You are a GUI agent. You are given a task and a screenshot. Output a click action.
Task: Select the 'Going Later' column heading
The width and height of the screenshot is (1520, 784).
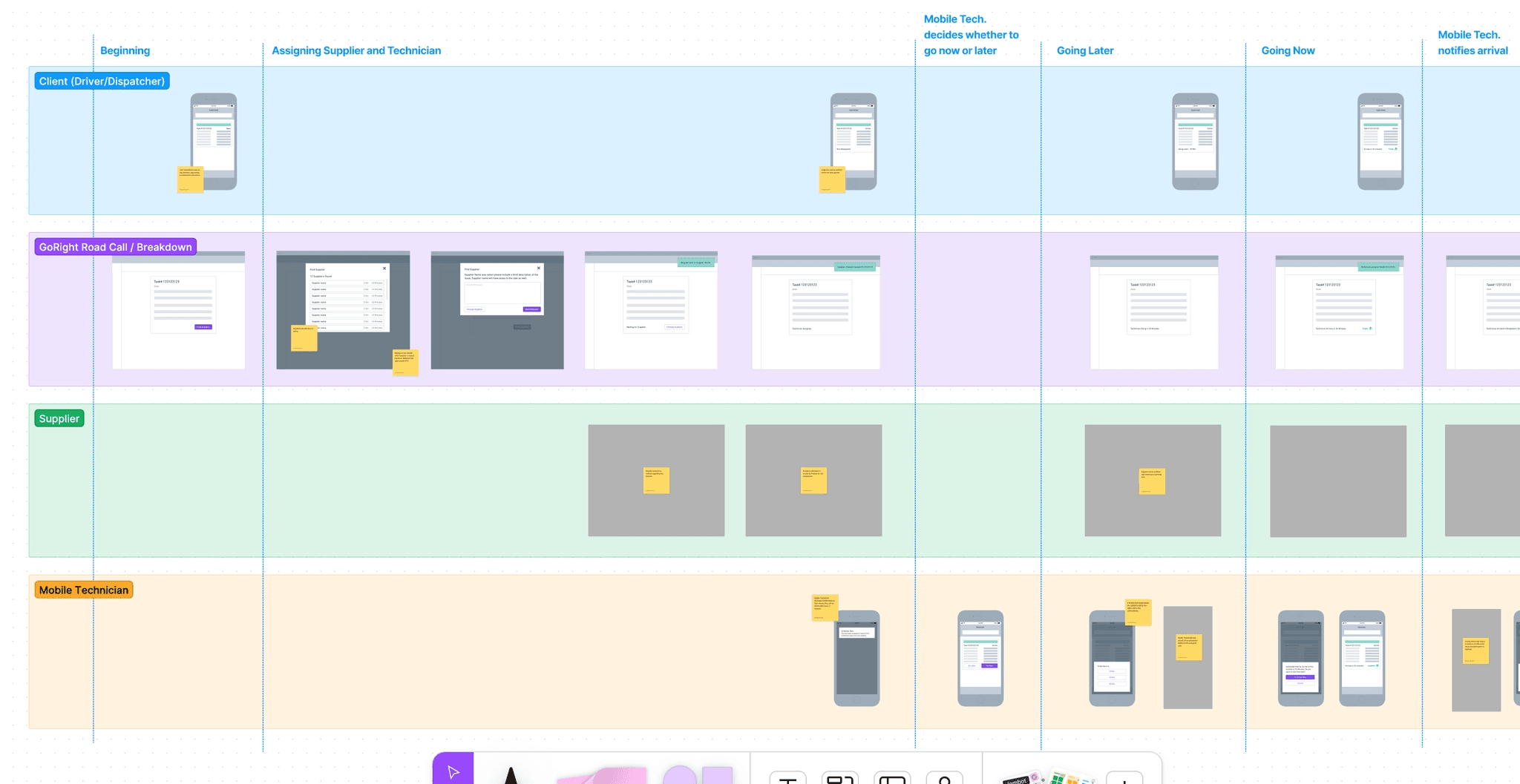coord(1085,50)
